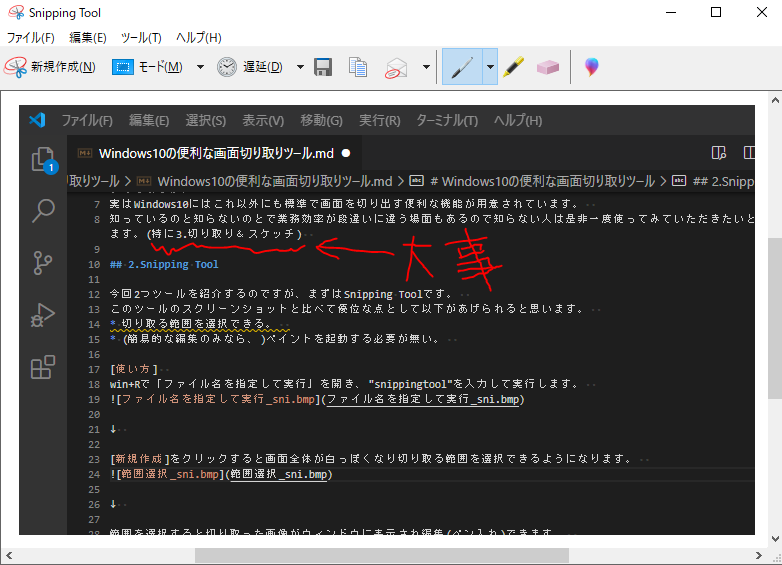The height and width of the screenshot is (565, 782).
Task: Select the Windows10の便利な画面切り取りツール.md tab
Action: [x=216, y=153]
